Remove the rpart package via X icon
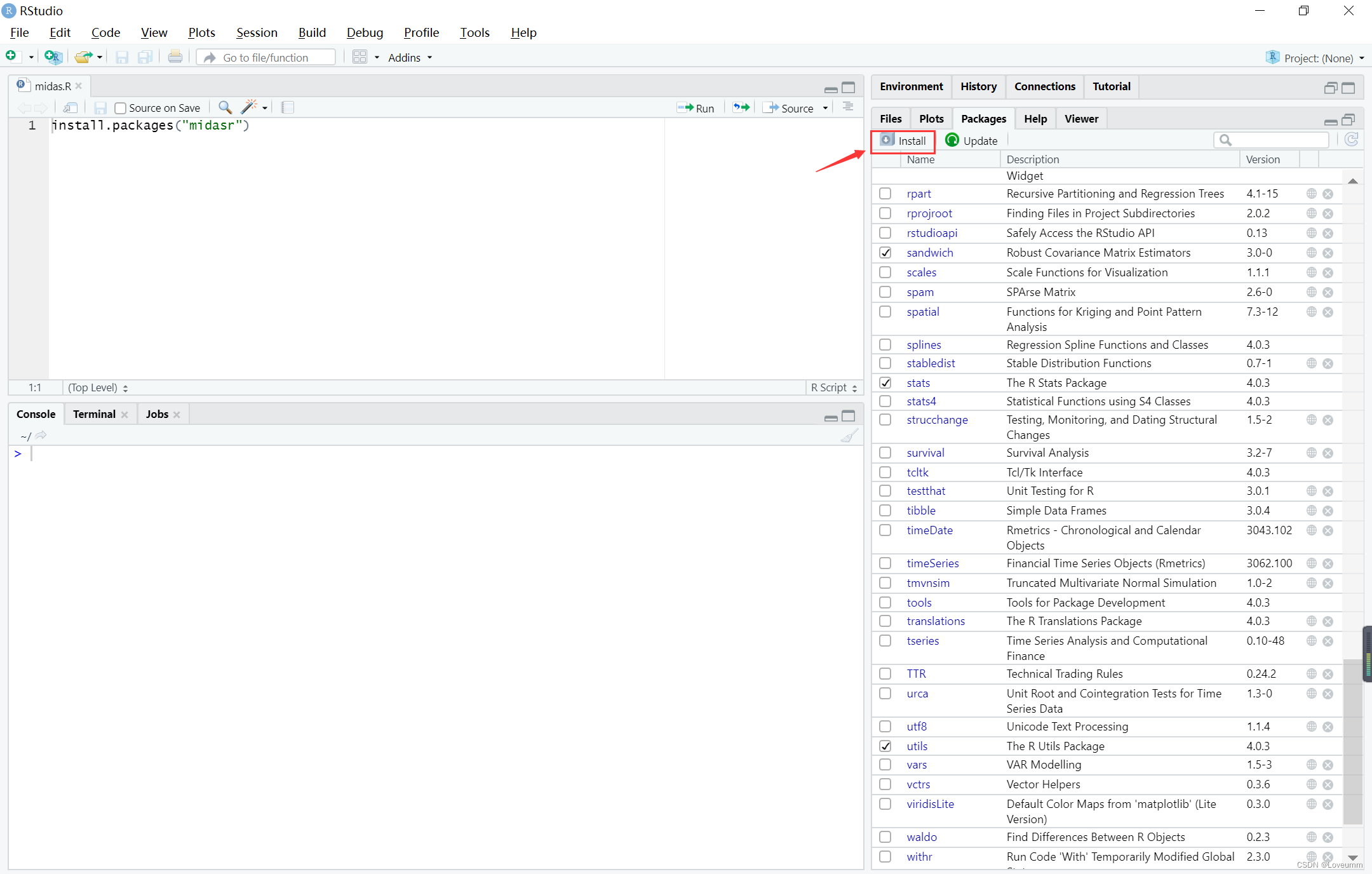The width and height of the screenshot is (1372, 874). 1328,194
